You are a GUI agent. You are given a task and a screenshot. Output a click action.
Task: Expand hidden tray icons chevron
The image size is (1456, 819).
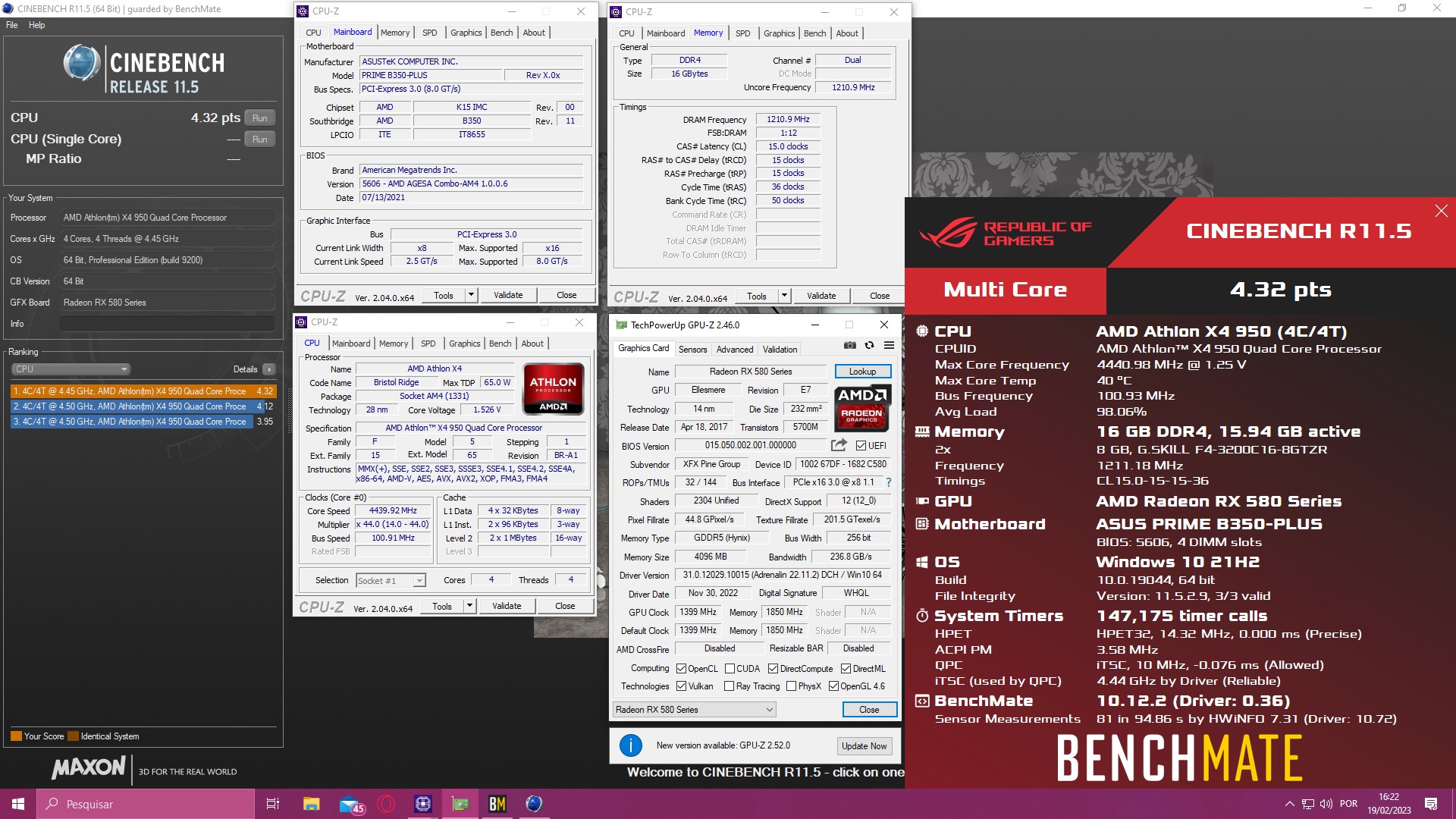[1289, 804]
